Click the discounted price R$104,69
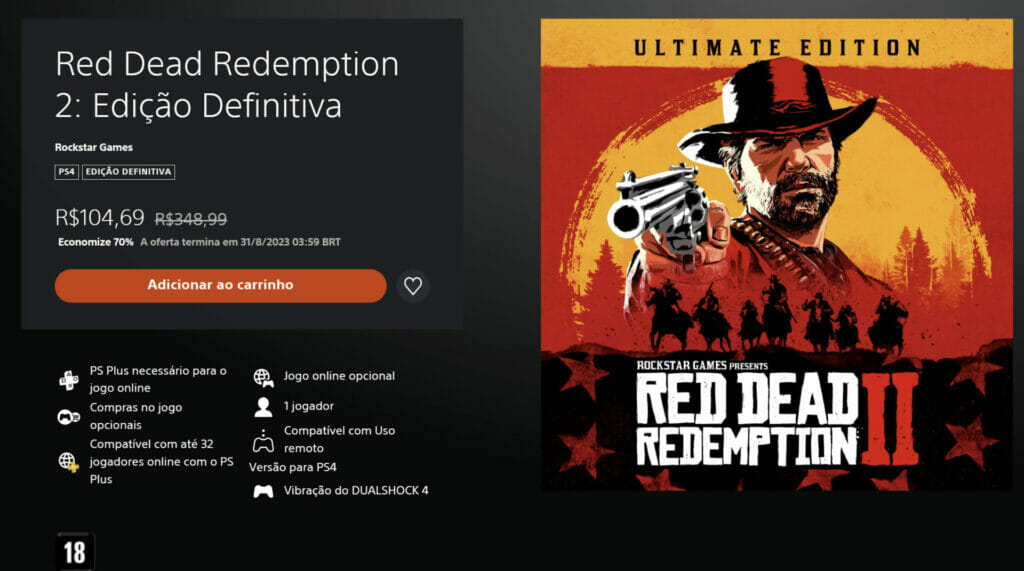The height and width of the screenshot is (571, 1024). pos(100,217)
